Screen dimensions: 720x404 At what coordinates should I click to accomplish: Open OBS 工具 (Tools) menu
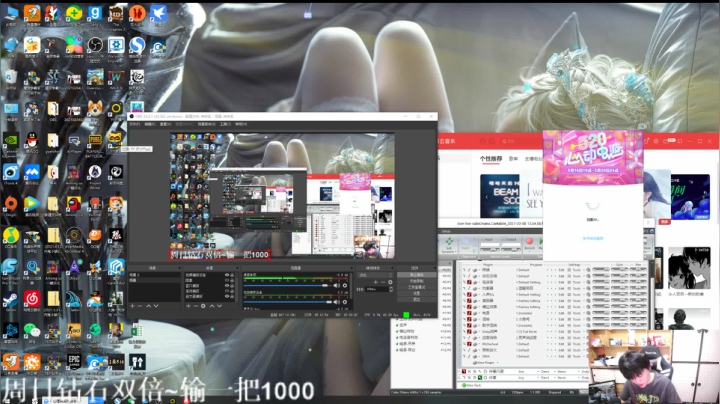coord(225,124)
